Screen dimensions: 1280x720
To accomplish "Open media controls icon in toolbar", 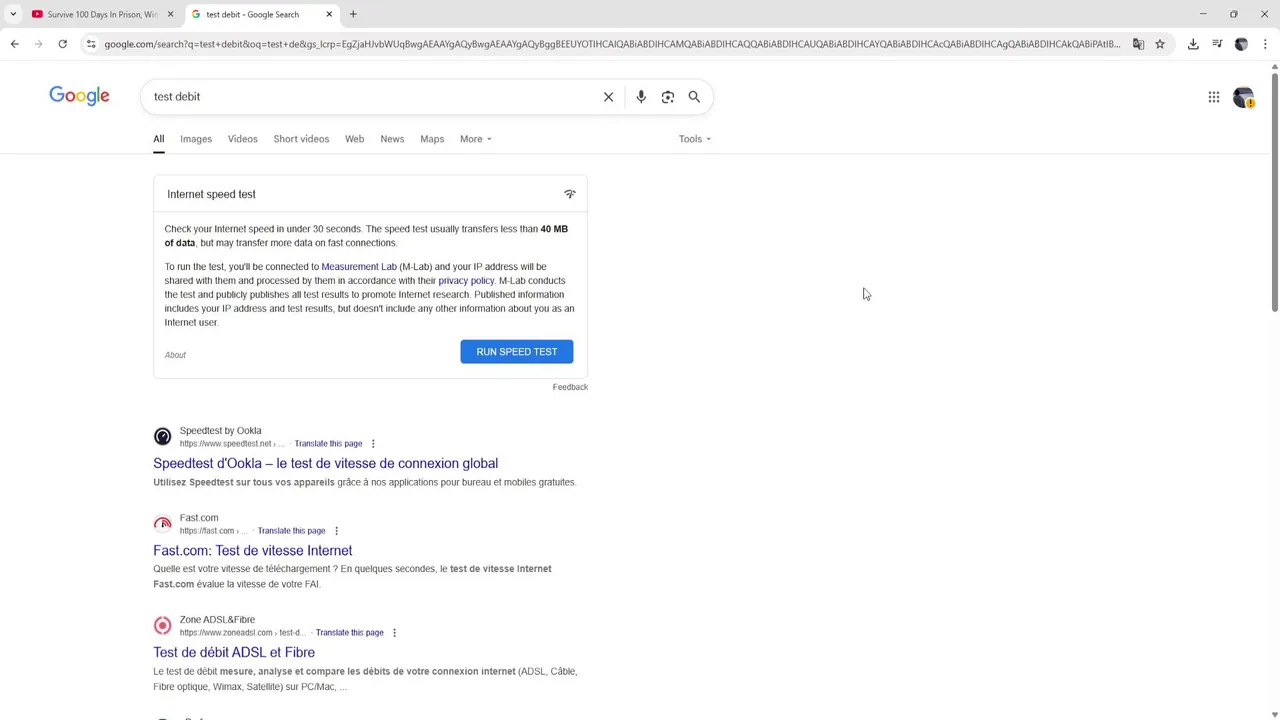I will click(x=1217, y=44).
